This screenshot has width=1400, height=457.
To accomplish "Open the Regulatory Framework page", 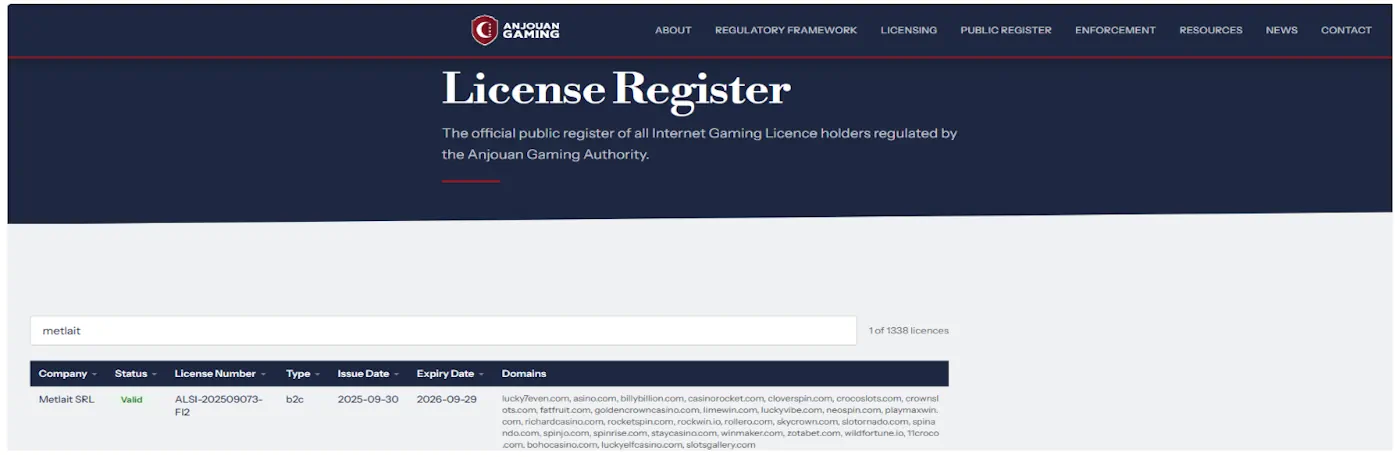I will coord(786,30).
